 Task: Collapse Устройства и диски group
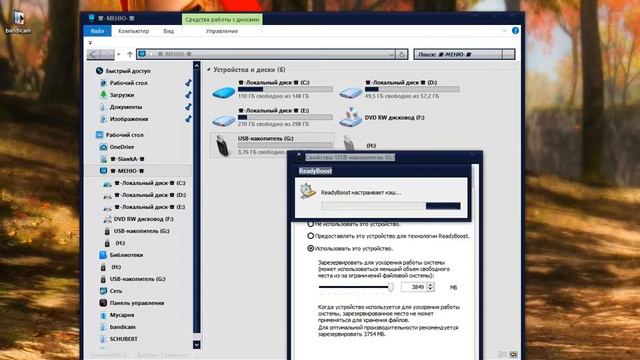[x=209, y=70]
